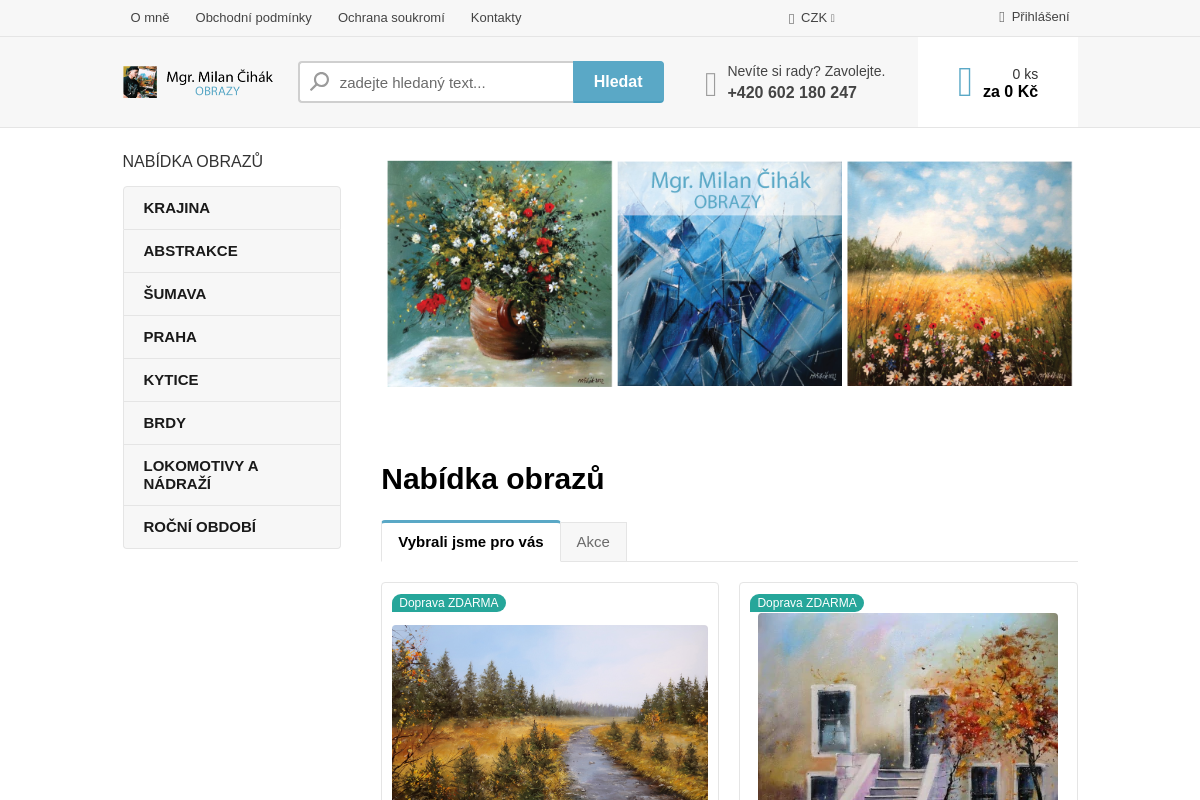Click the flower bouquet banner painting
The width and height of the screenshot is (1200, 800).
click(499, 273)
